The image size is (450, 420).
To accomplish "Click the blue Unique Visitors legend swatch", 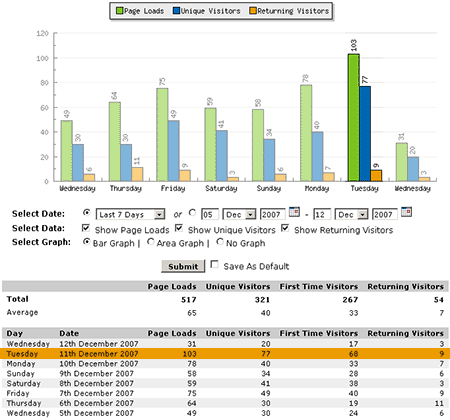I will 176,11.
